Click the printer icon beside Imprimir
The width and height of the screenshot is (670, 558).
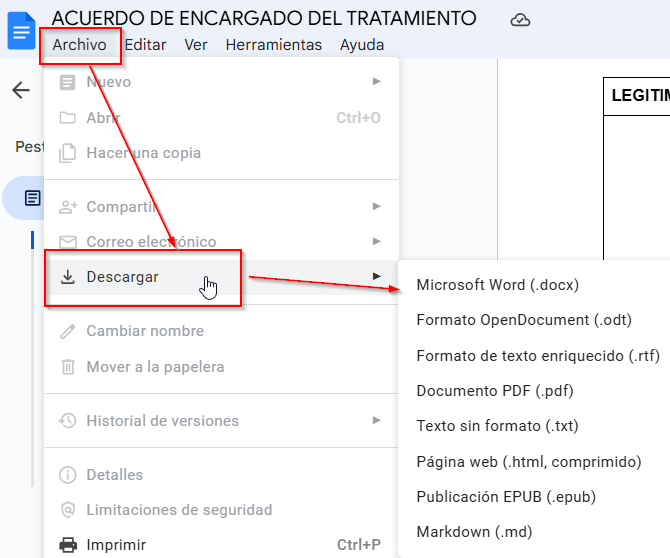click(x=68, y=545)
